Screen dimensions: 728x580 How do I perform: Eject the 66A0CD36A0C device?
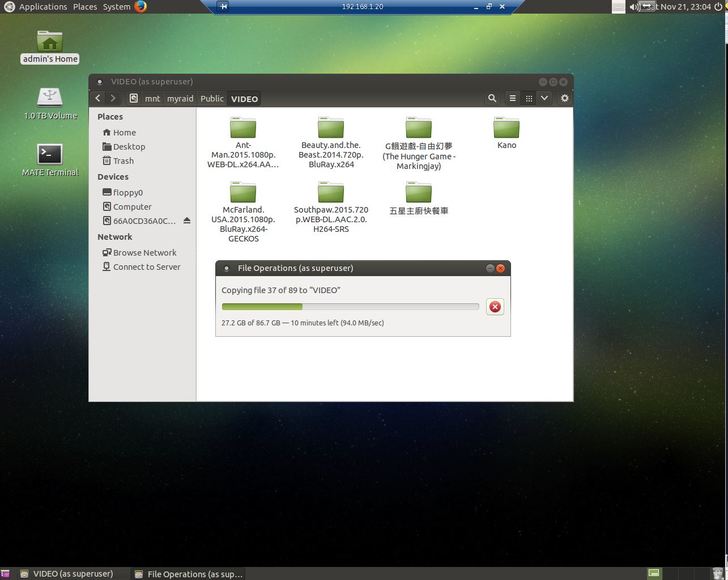coord(186,221)
